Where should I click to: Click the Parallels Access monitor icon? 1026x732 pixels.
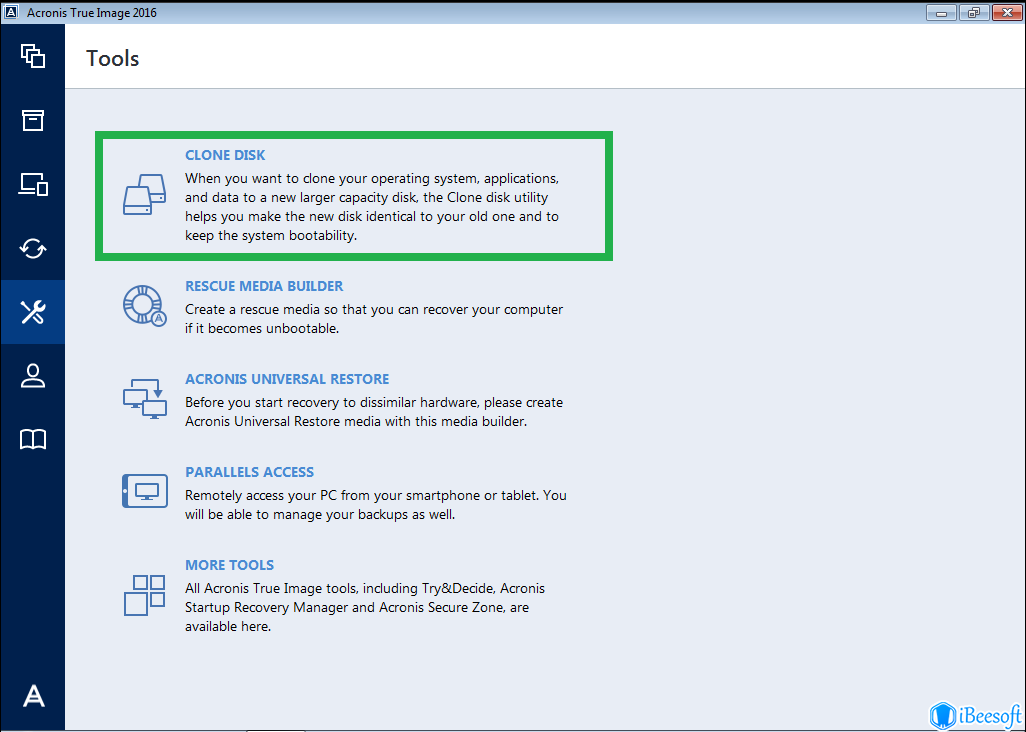click(145, 491)
